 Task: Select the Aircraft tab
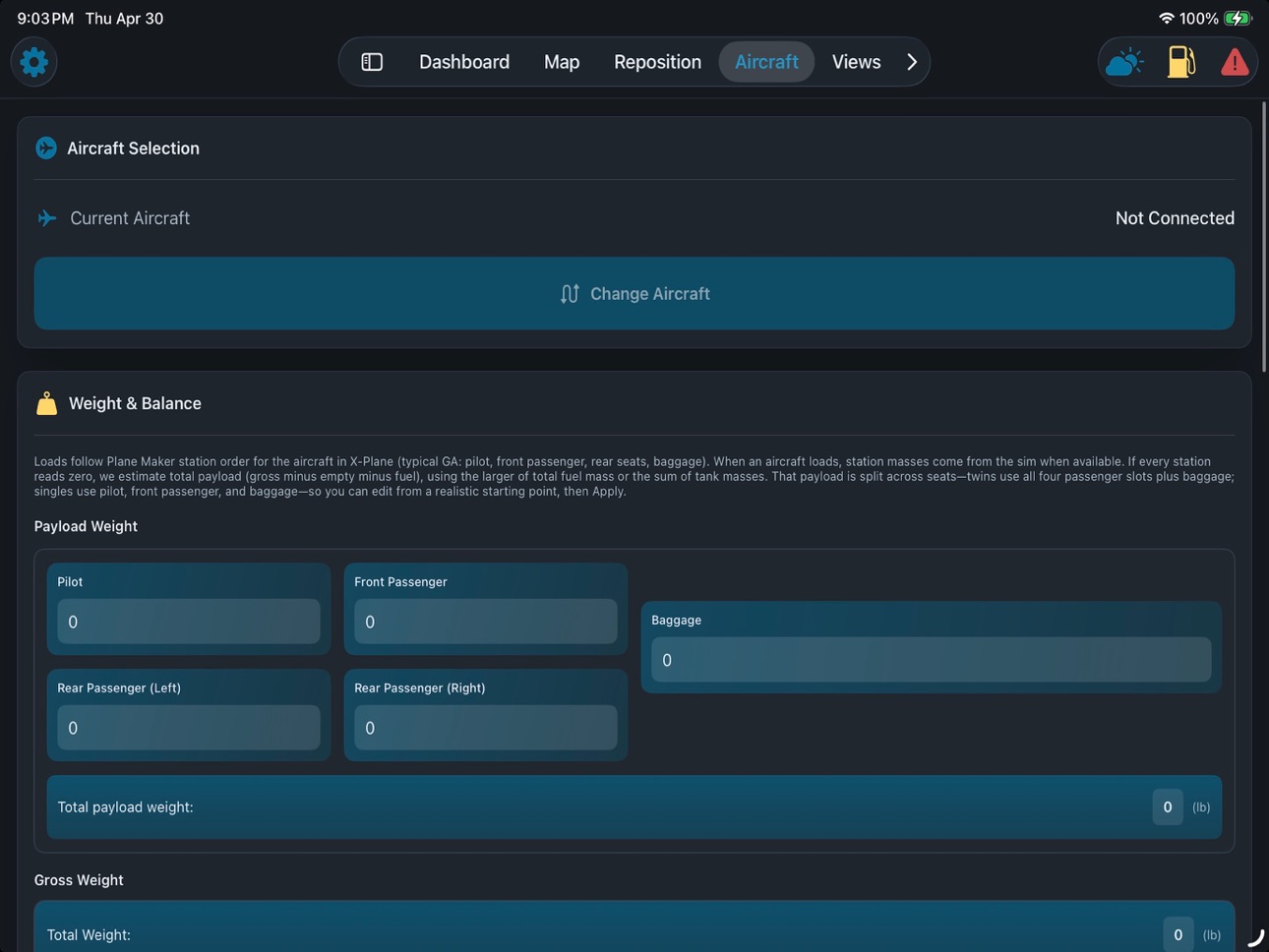point(766,62)
